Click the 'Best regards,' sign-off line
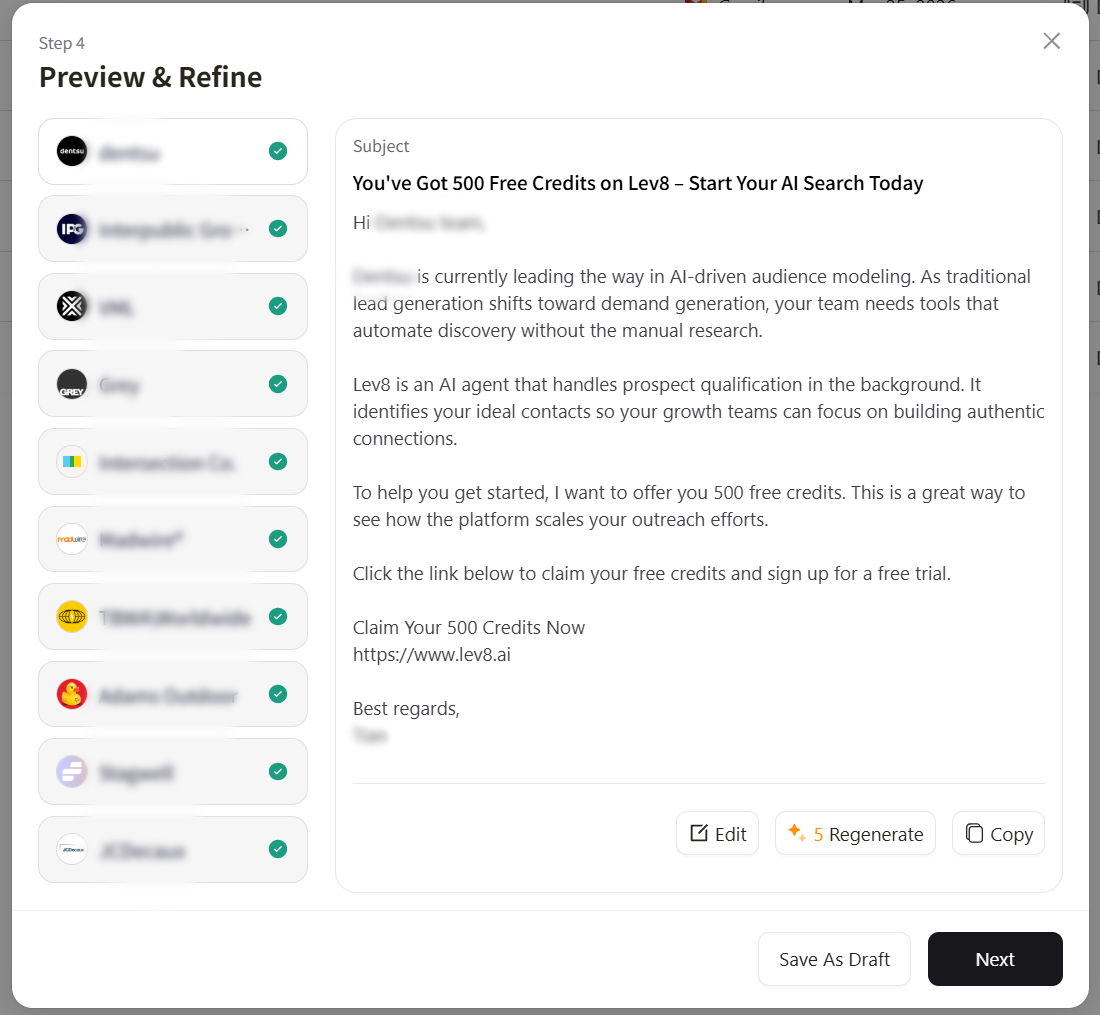 point(406,709)
